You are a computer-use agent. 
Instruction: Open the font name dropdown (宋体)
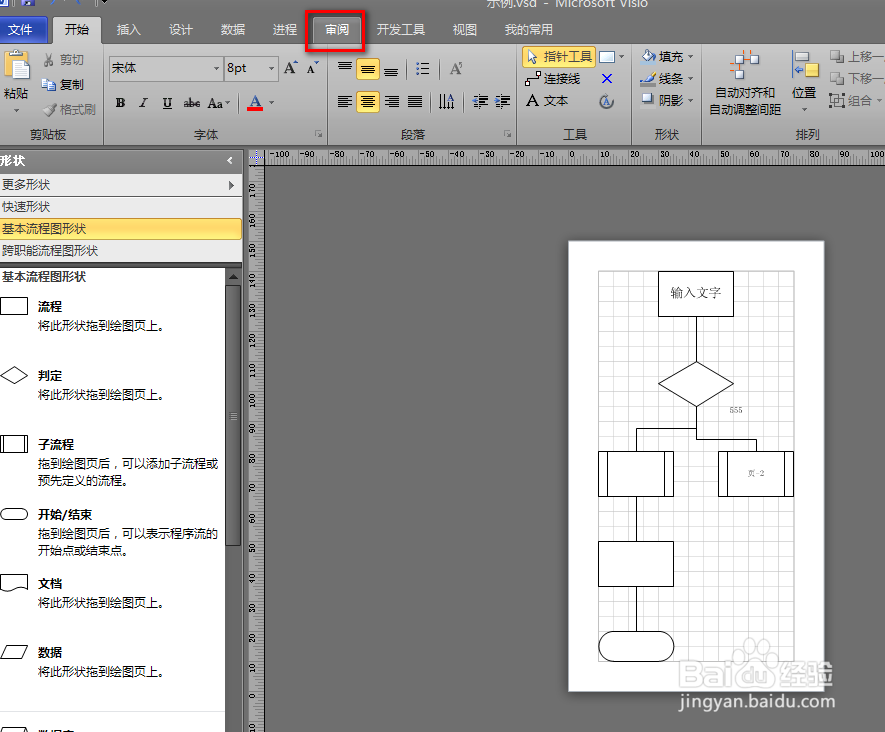point(216,68)
